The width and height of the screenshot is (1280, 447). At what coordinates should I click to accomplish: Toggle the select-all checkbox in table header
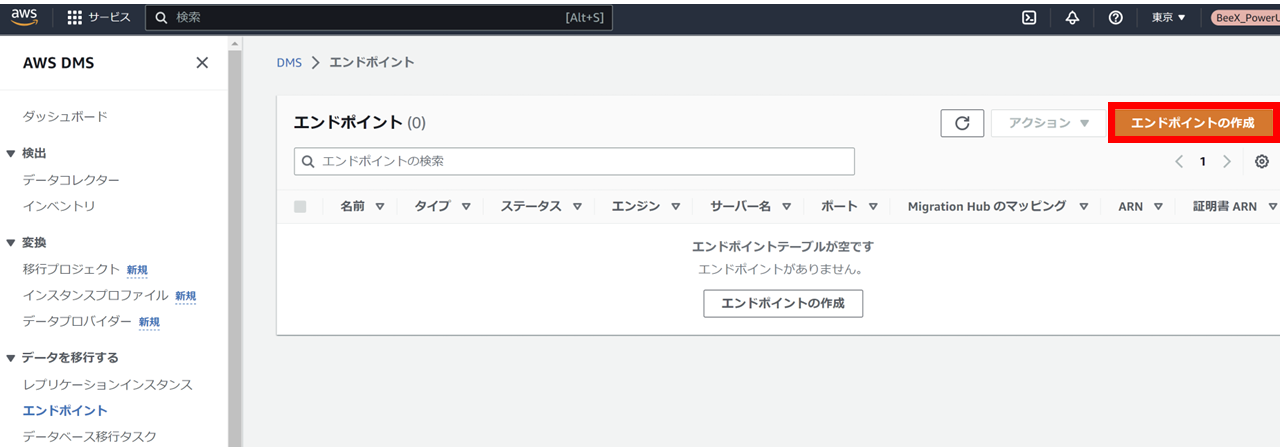[x=300, y=207]
